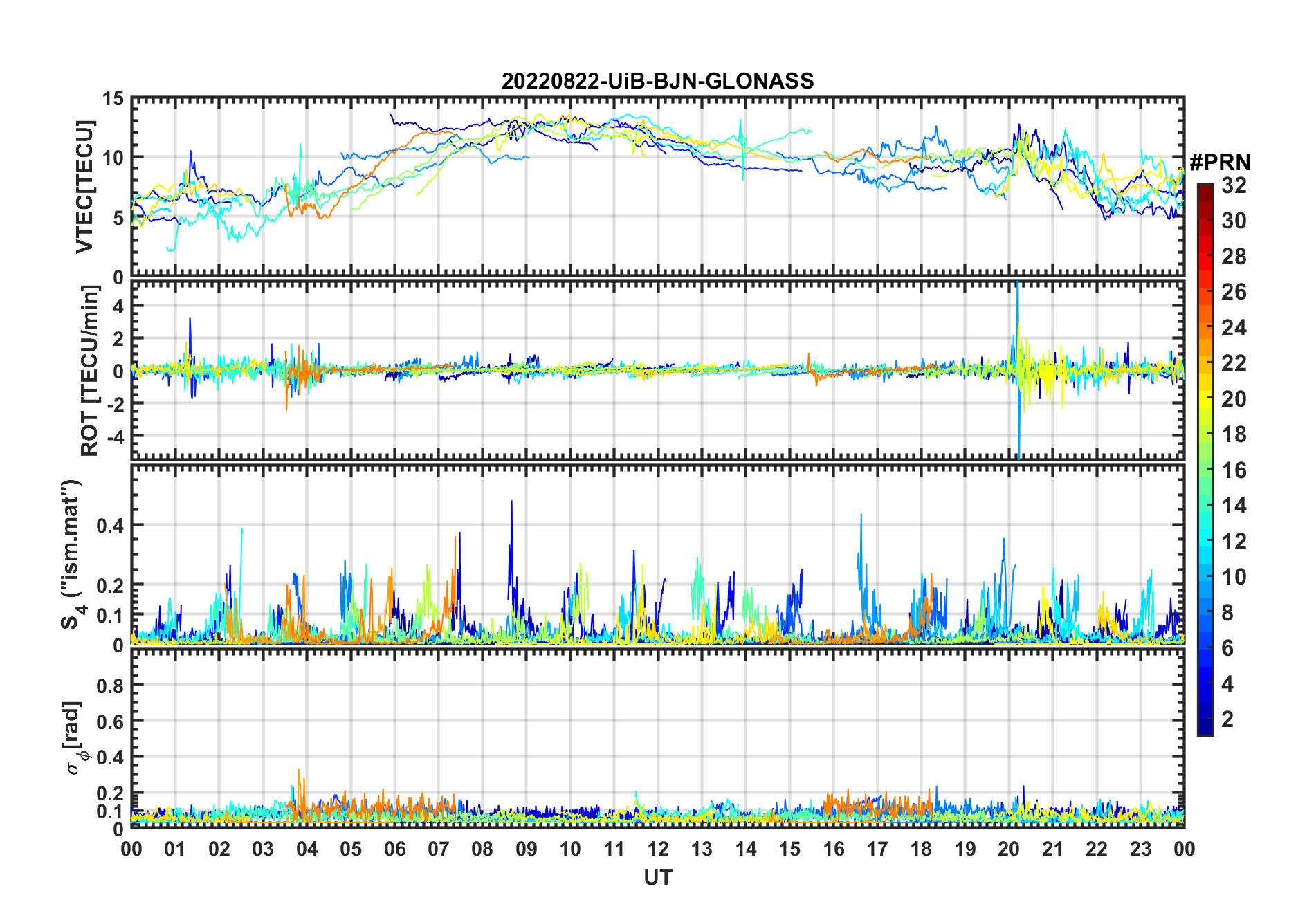This screenshot has width=1316, height=920.
Task: Click x-axis hour label 01
Action: [175, 849]
